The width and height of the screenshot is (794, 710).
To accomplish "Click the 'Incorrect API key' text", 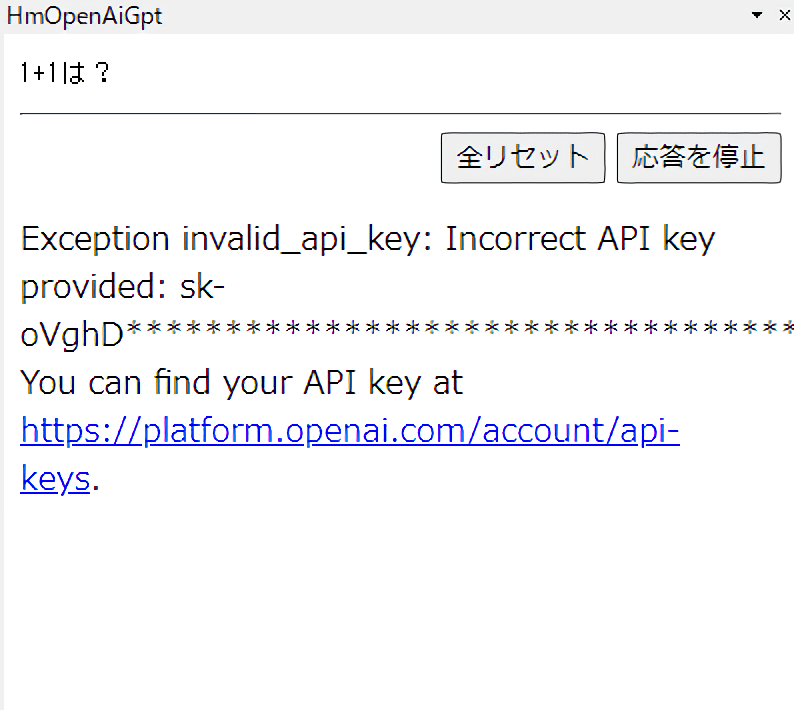I will coord(580,240).
